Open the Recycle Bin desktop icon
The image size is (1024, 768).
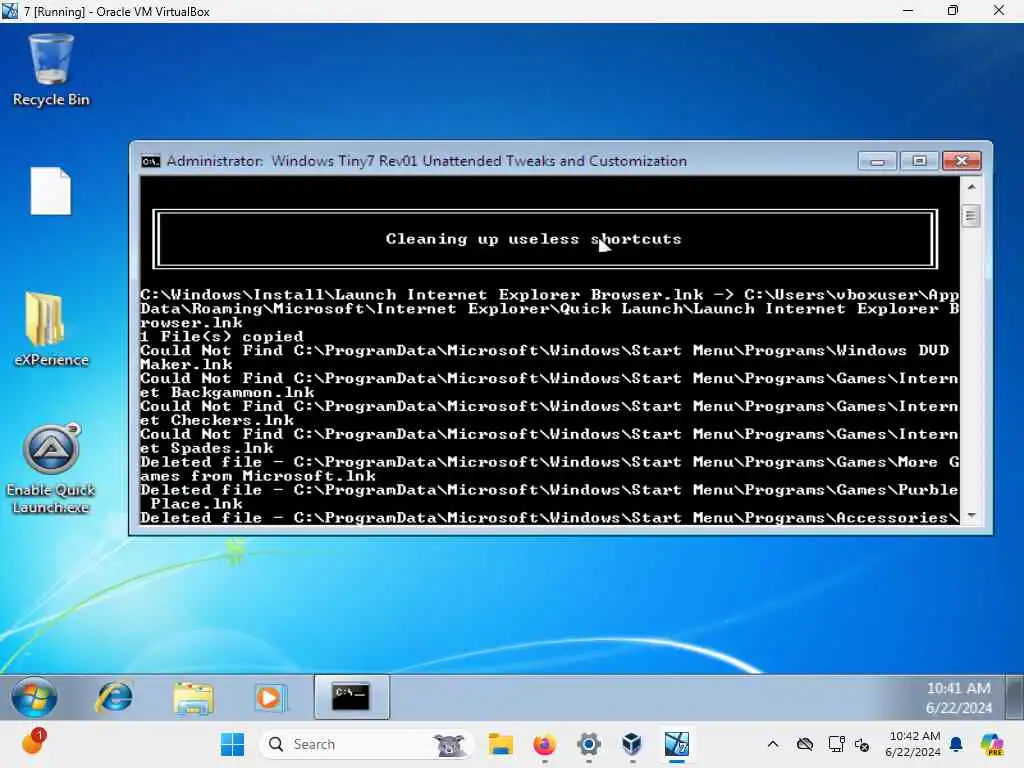pos(51,71)
